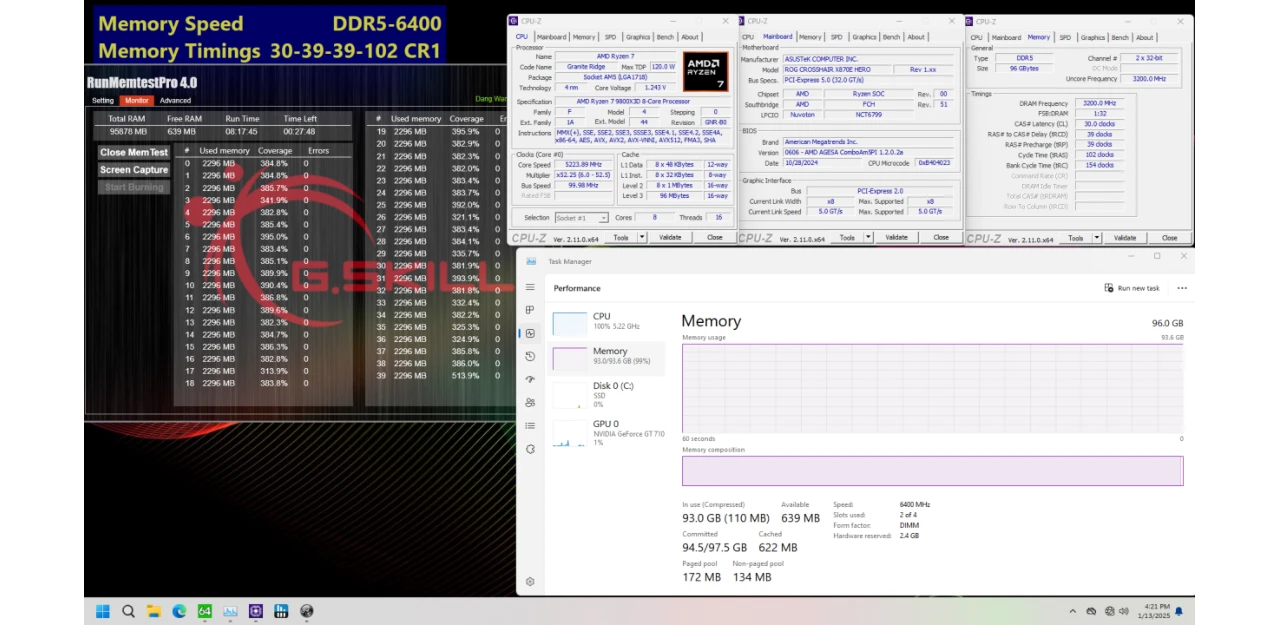
Task: Open the volume control in system tray
Action: point(1123,611)
